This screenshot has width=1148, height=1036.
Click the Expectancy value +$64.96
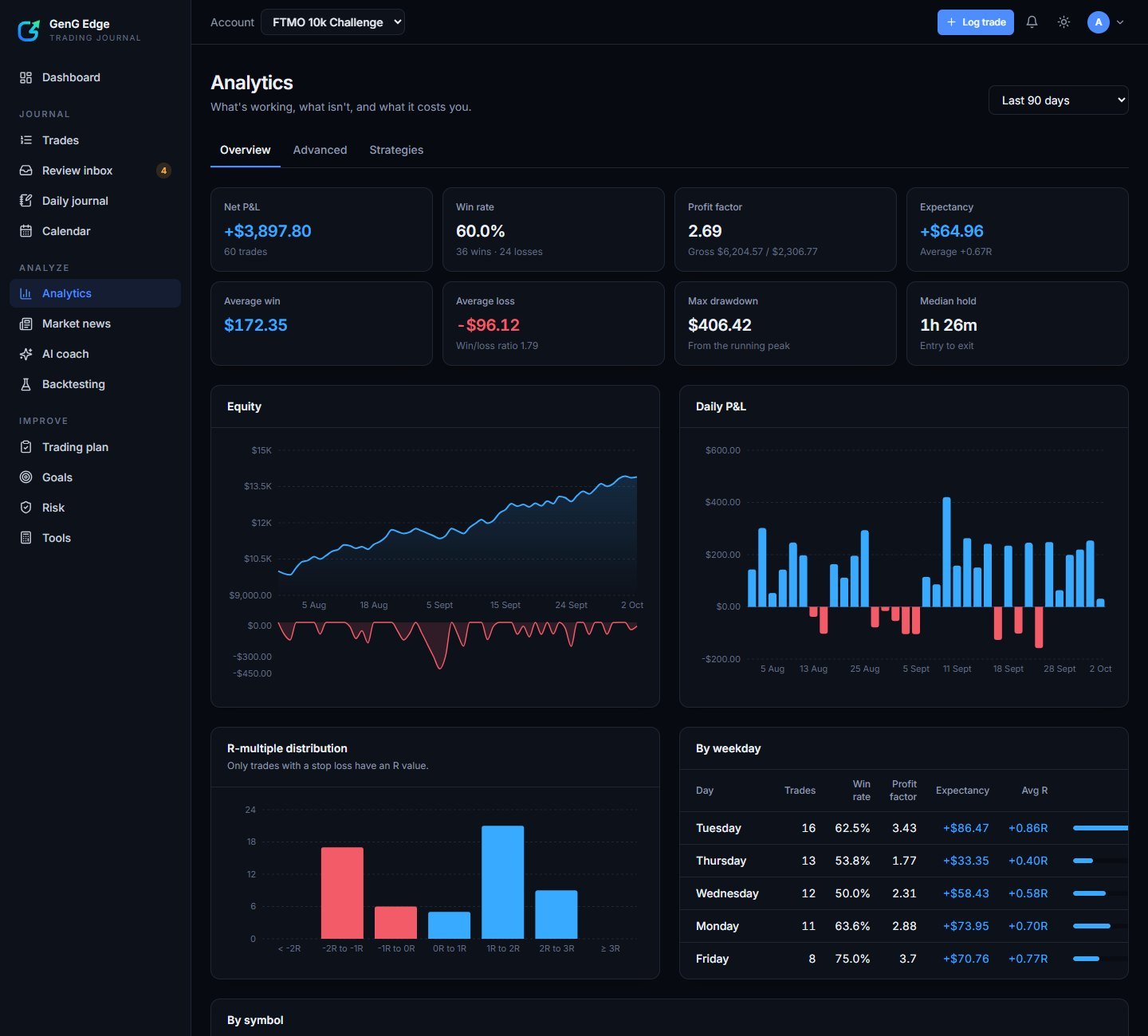coord(952,231)
